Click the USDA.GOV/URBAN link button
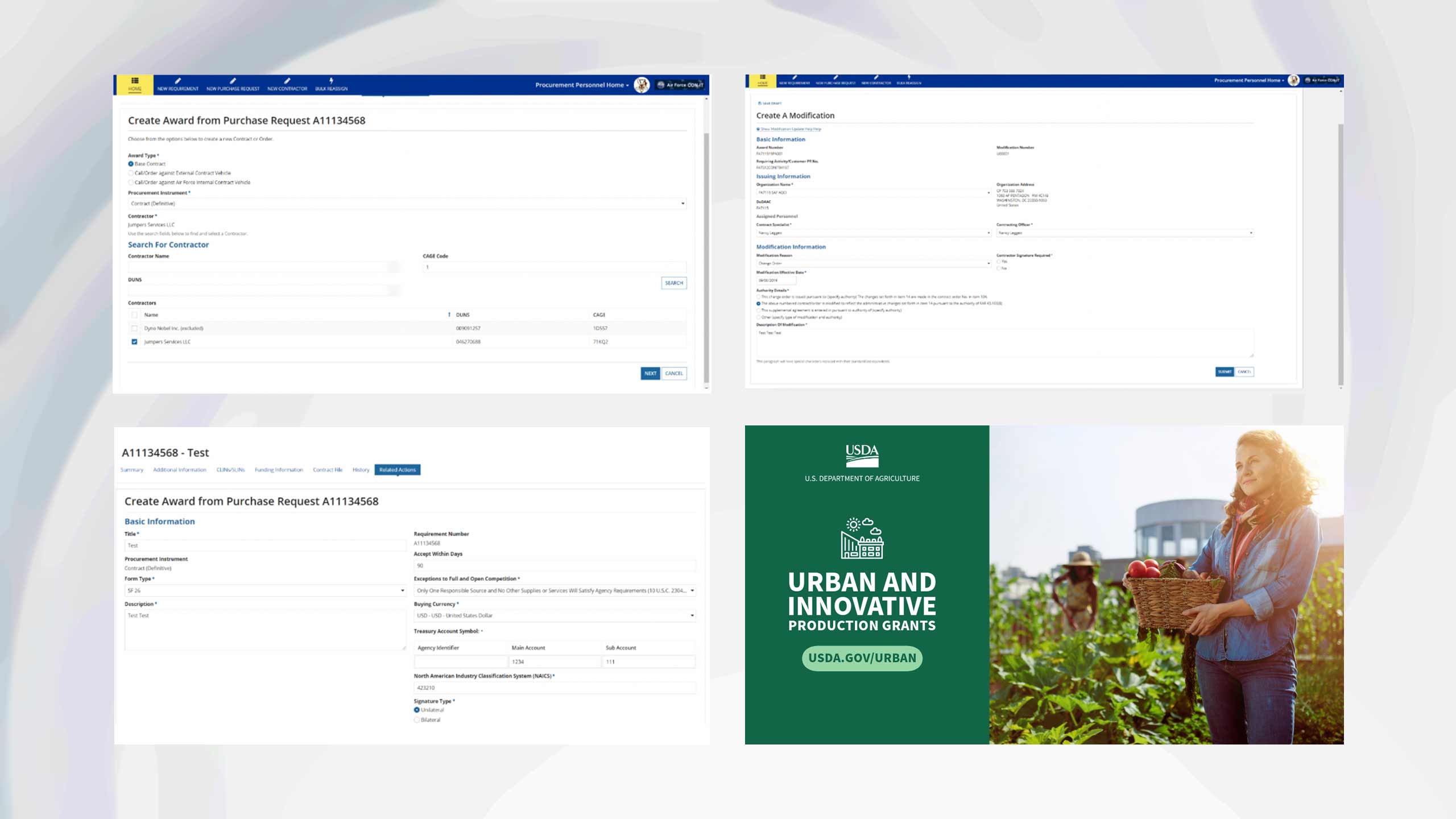 pyautogui.click(x=862, y=658)
